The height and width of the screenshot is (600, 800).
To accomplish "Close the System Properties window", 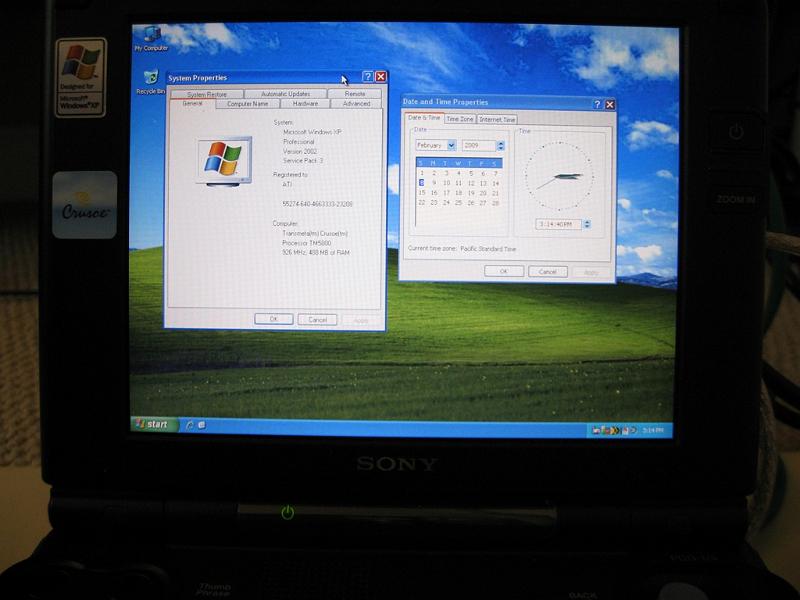I will click(x=381, y=77).
